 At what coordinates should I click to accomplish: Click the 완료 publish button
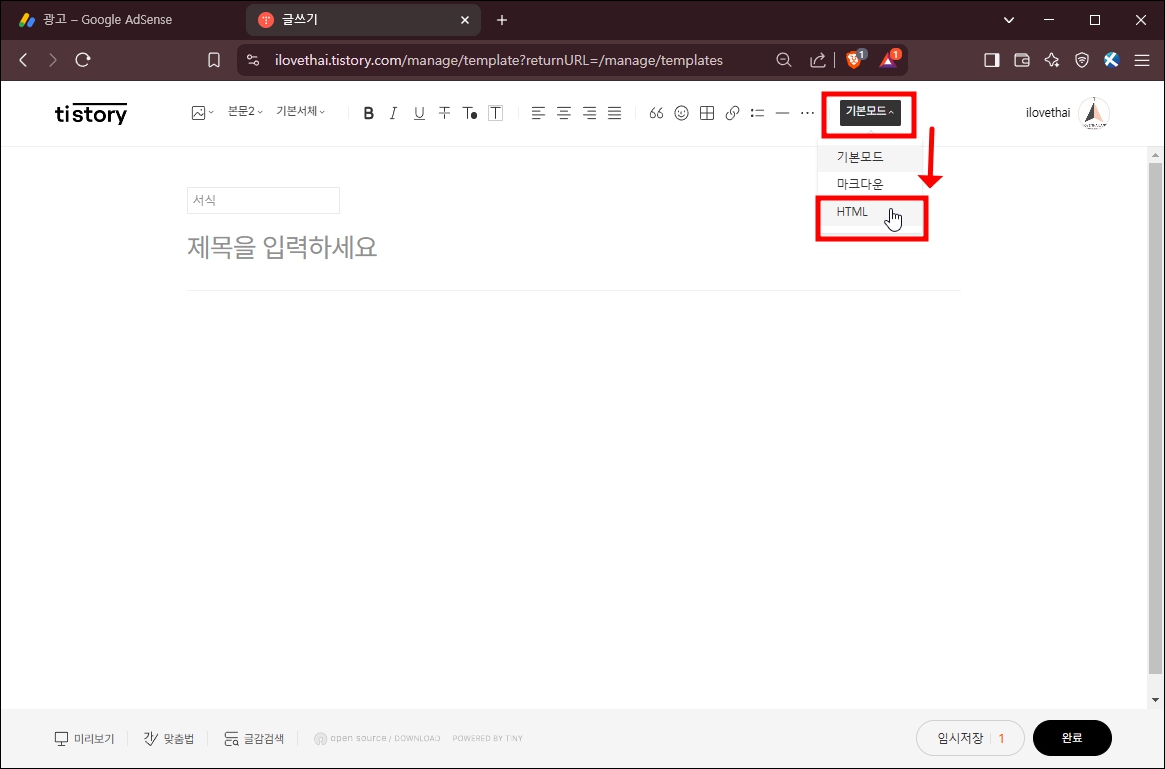1071,737
